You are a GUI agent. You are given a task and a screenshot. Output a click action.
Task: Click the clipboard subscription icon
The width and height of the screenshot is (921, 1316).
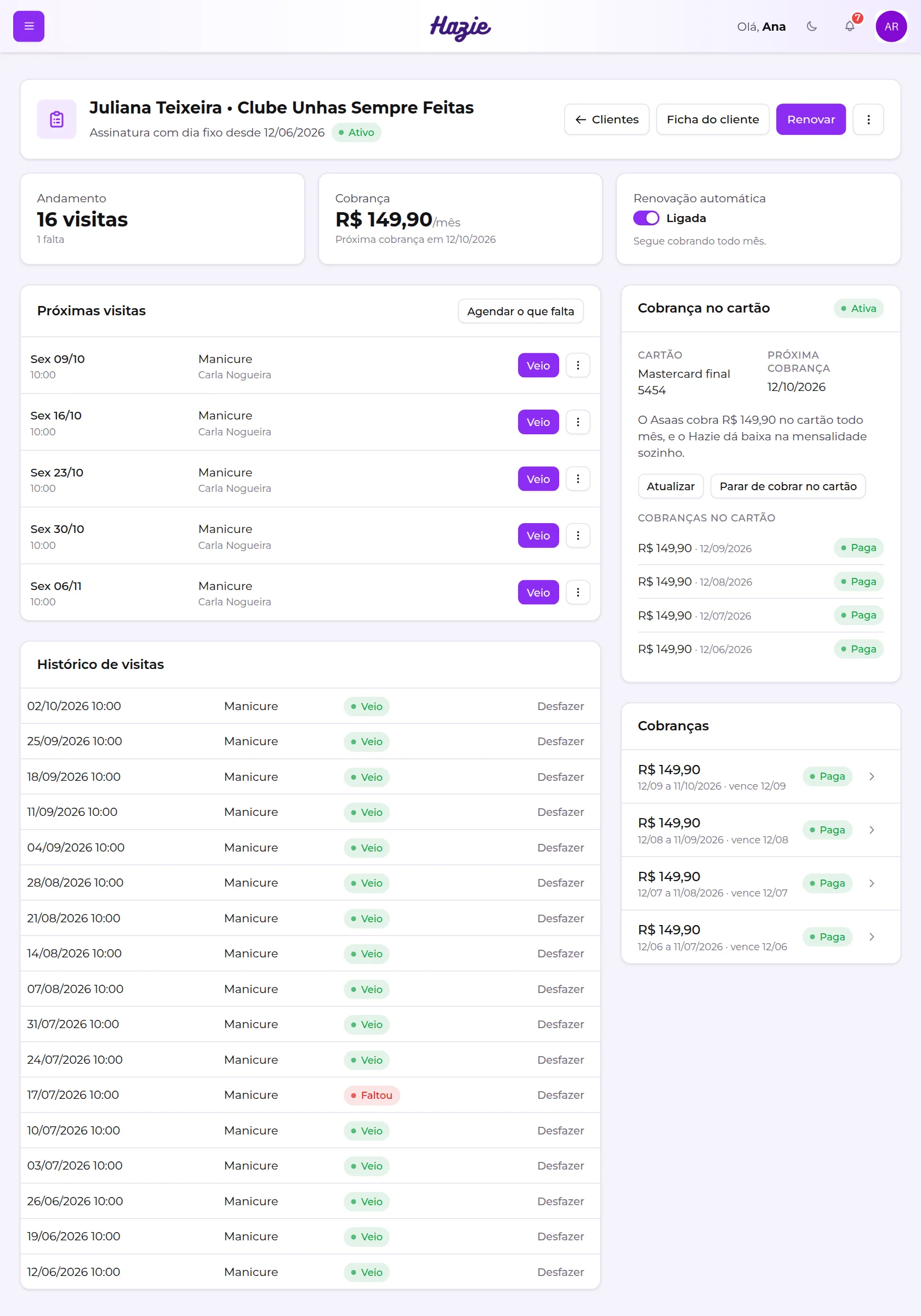click(x=56, y=119)
